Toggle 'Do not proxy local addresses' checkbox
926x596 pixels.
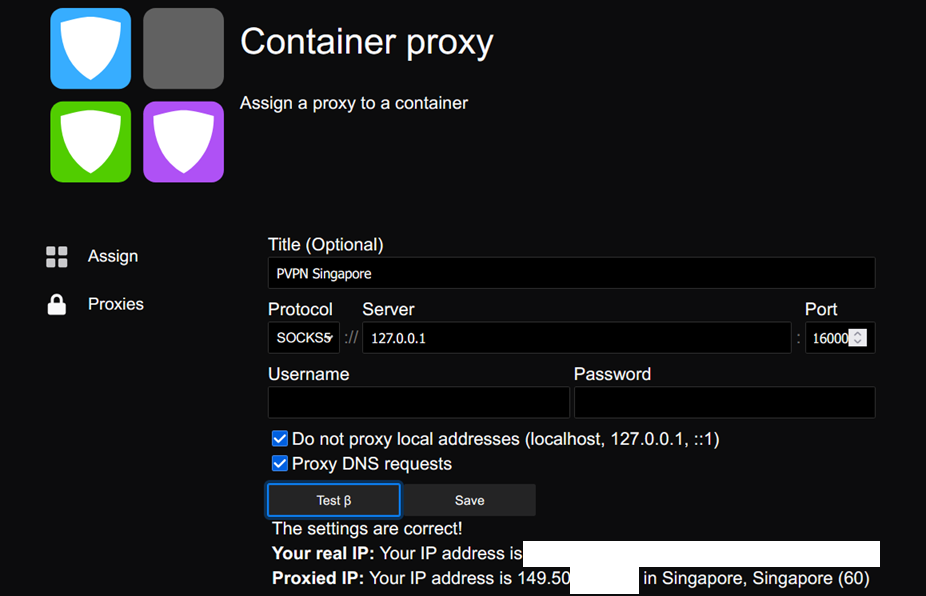280,439
